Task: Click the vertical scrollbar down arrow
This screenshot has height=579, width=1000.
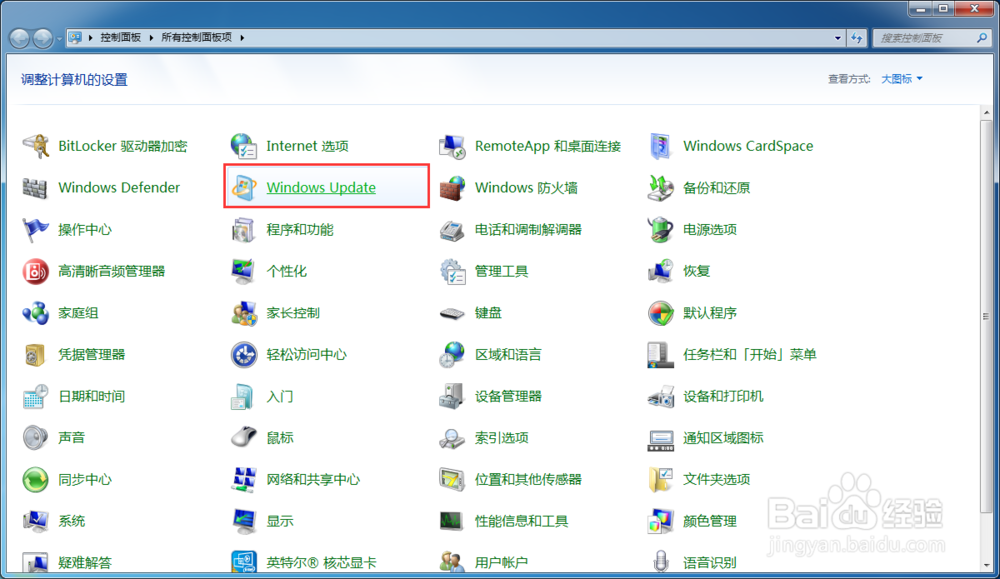Action: pos(987,565)
